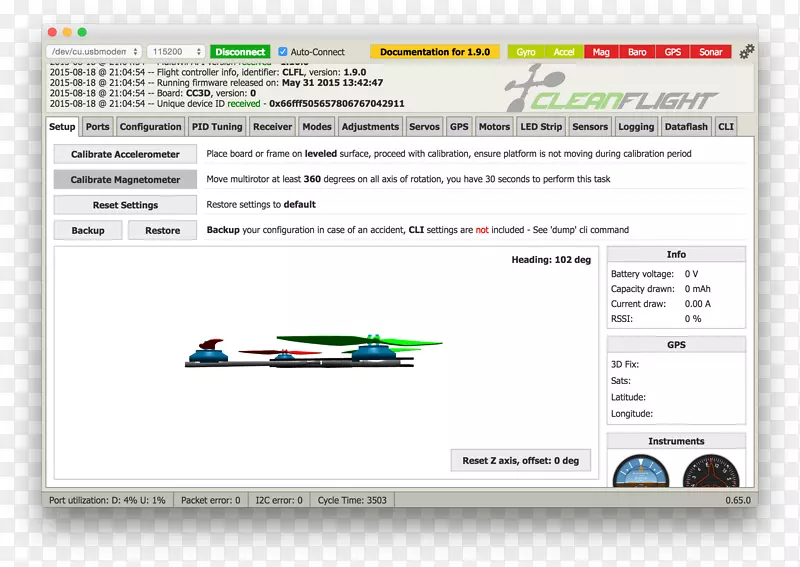
Task: Click the Disconnect button
Action: coord(240,52)
